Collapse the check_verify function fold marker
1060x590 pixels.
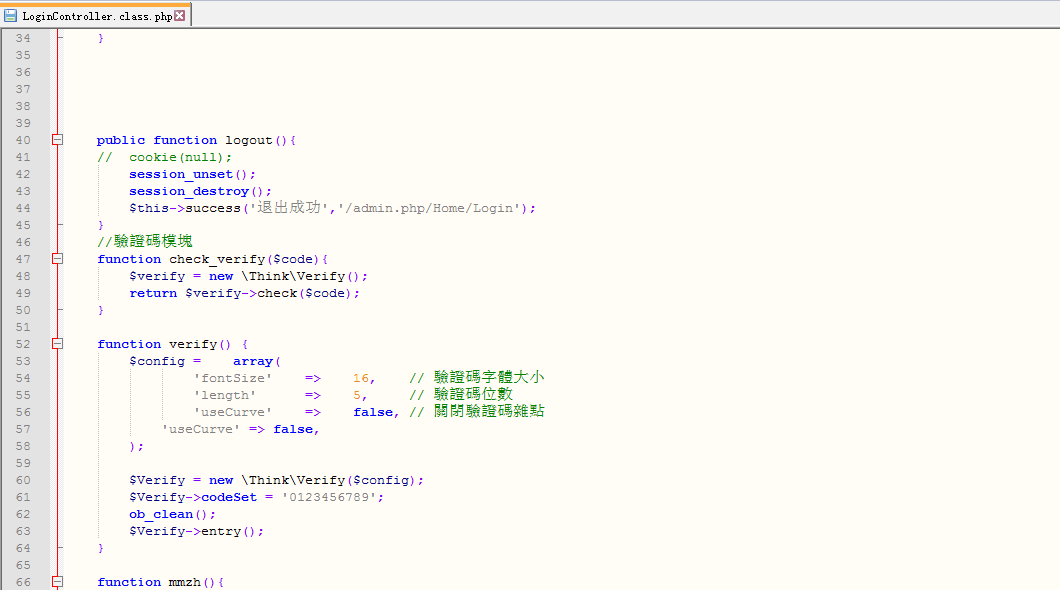57,259
